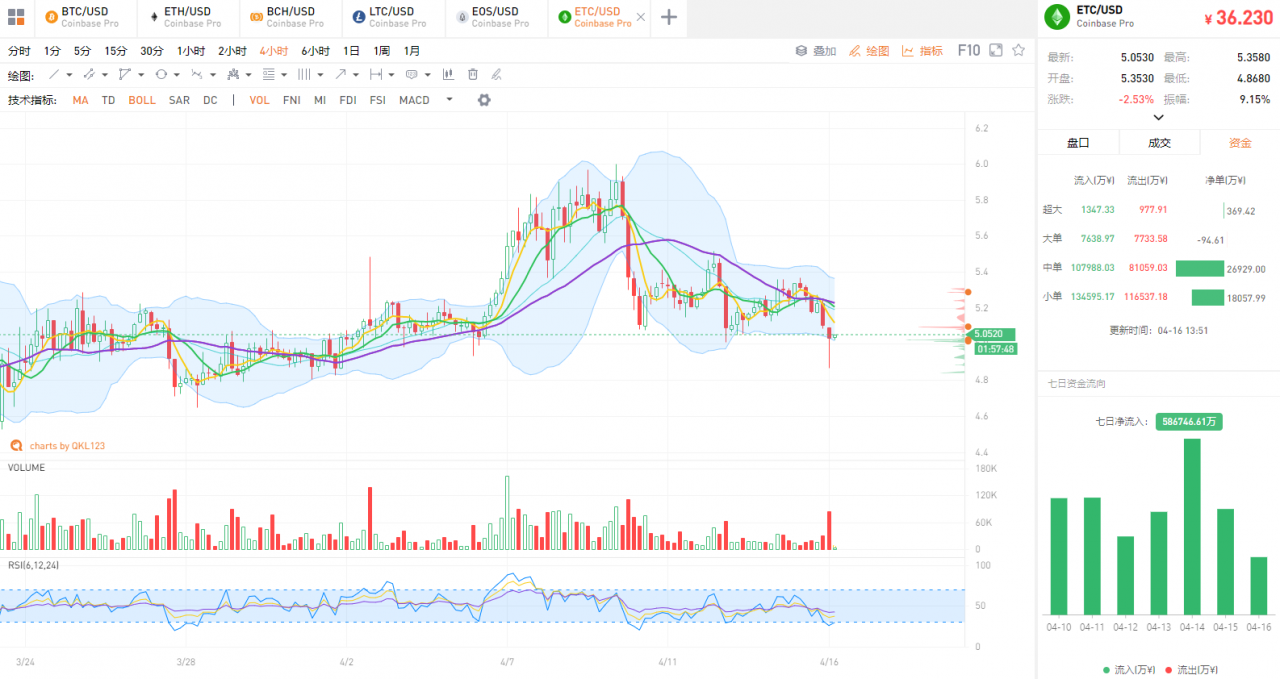Image resolution: width=1280 pixels, height=679 pixels.
Task: Select the arrow drawing tool
Action: 341,75
